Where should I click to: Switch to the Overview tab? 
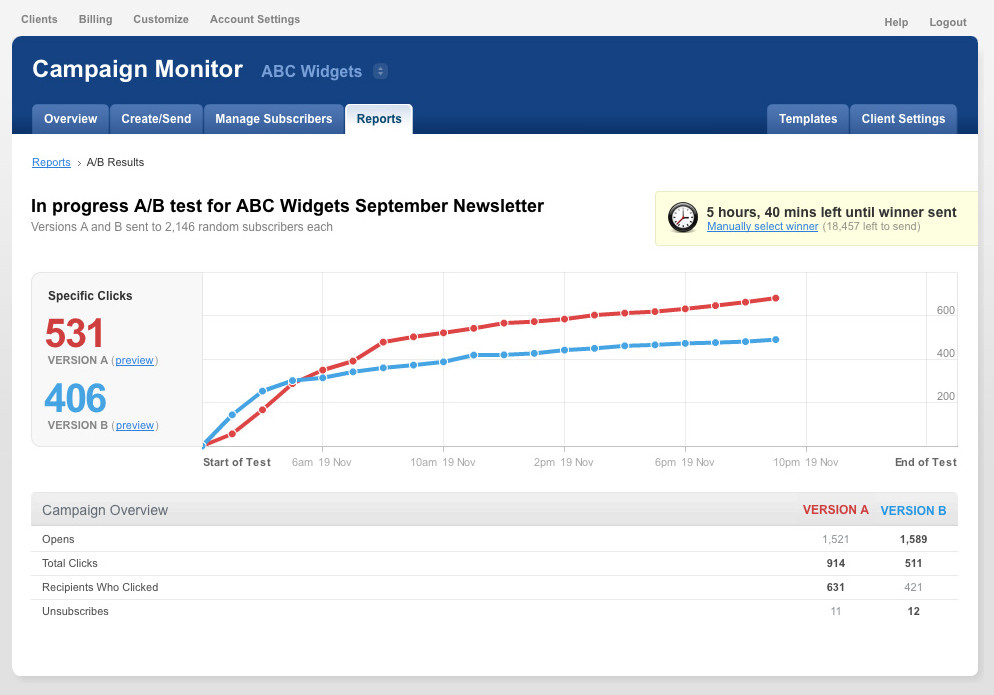[70, 119]
